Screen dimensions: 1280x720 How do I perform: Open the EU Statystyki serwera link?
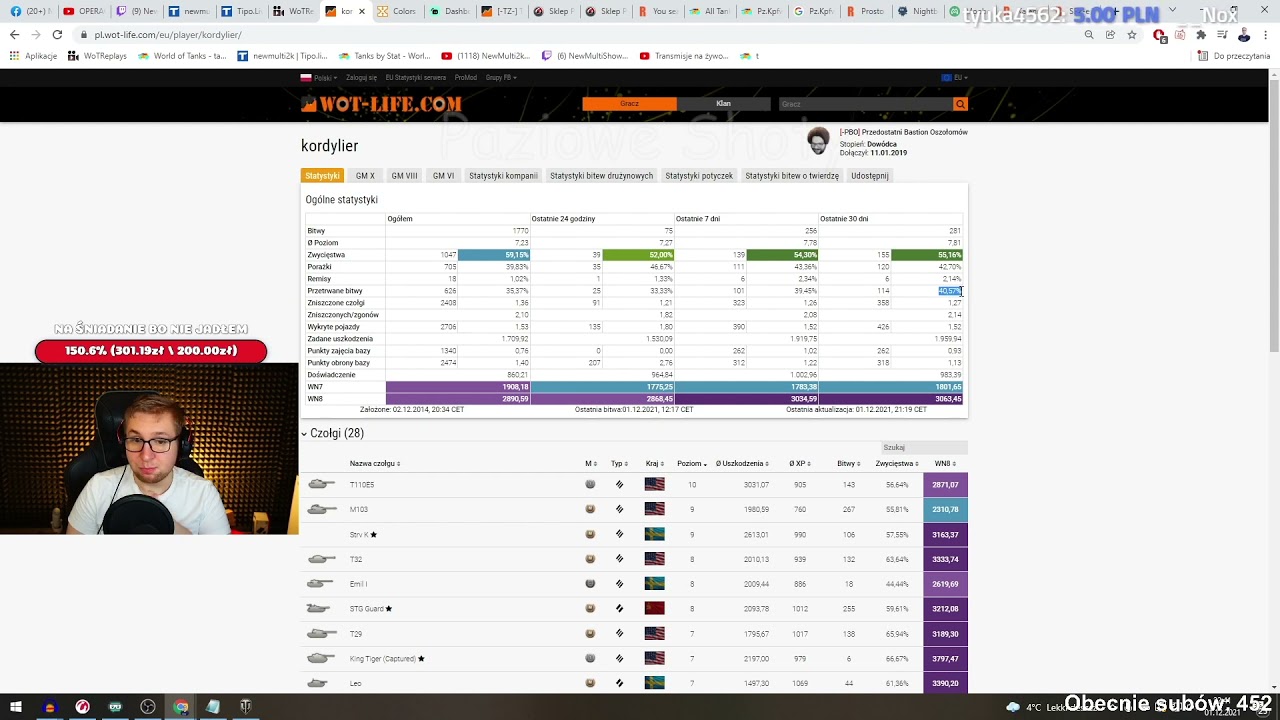tap(416, 77)
